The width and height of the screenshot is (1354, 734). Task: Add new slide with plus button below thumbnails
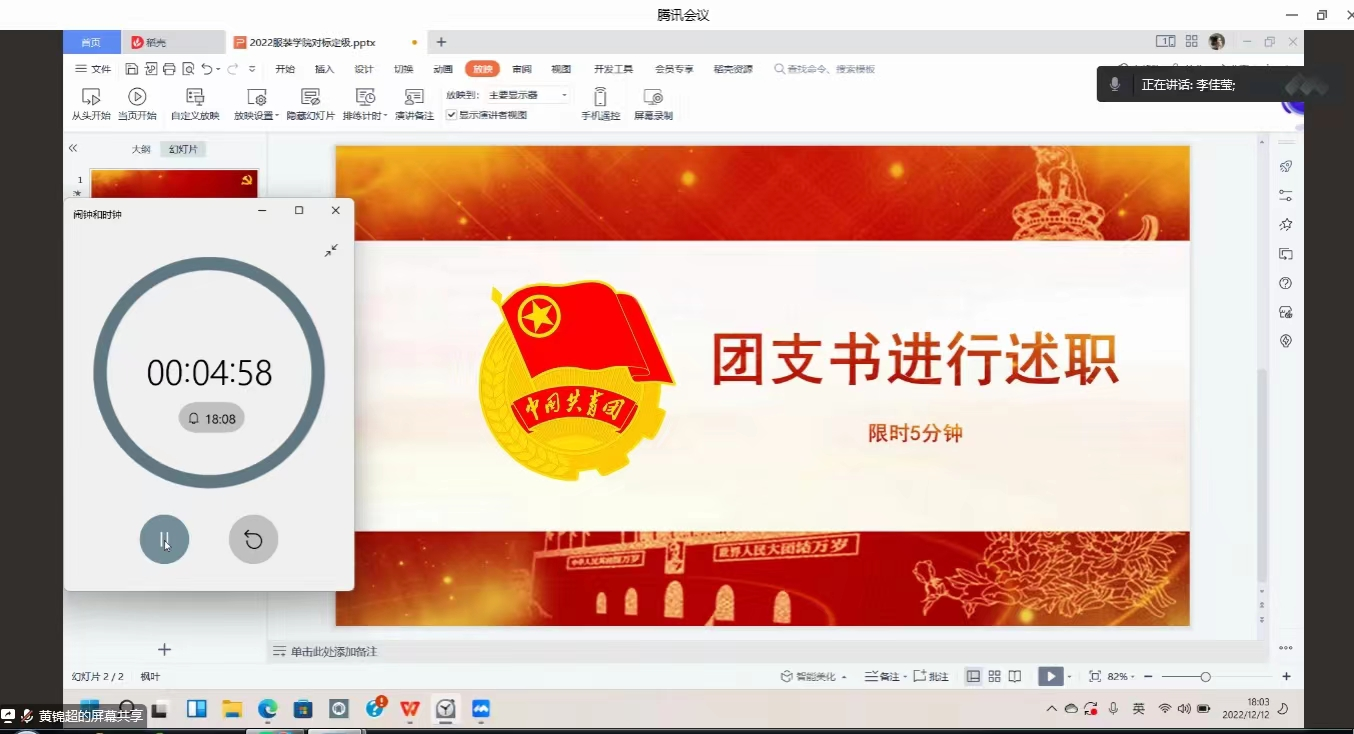[165, 650]
